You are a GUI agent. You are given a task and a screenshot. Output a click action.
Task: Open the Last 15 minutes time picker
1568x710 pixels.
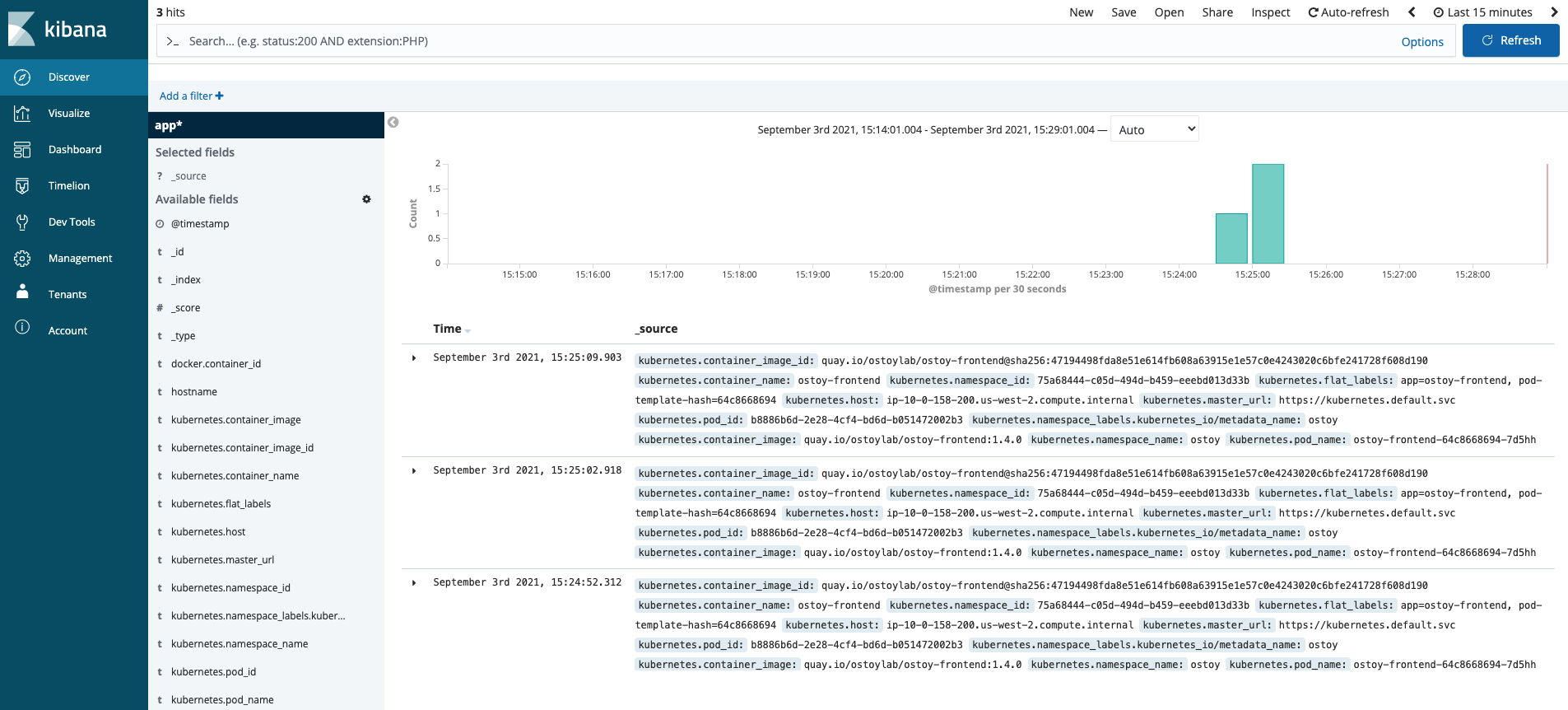coord(1482,12)
